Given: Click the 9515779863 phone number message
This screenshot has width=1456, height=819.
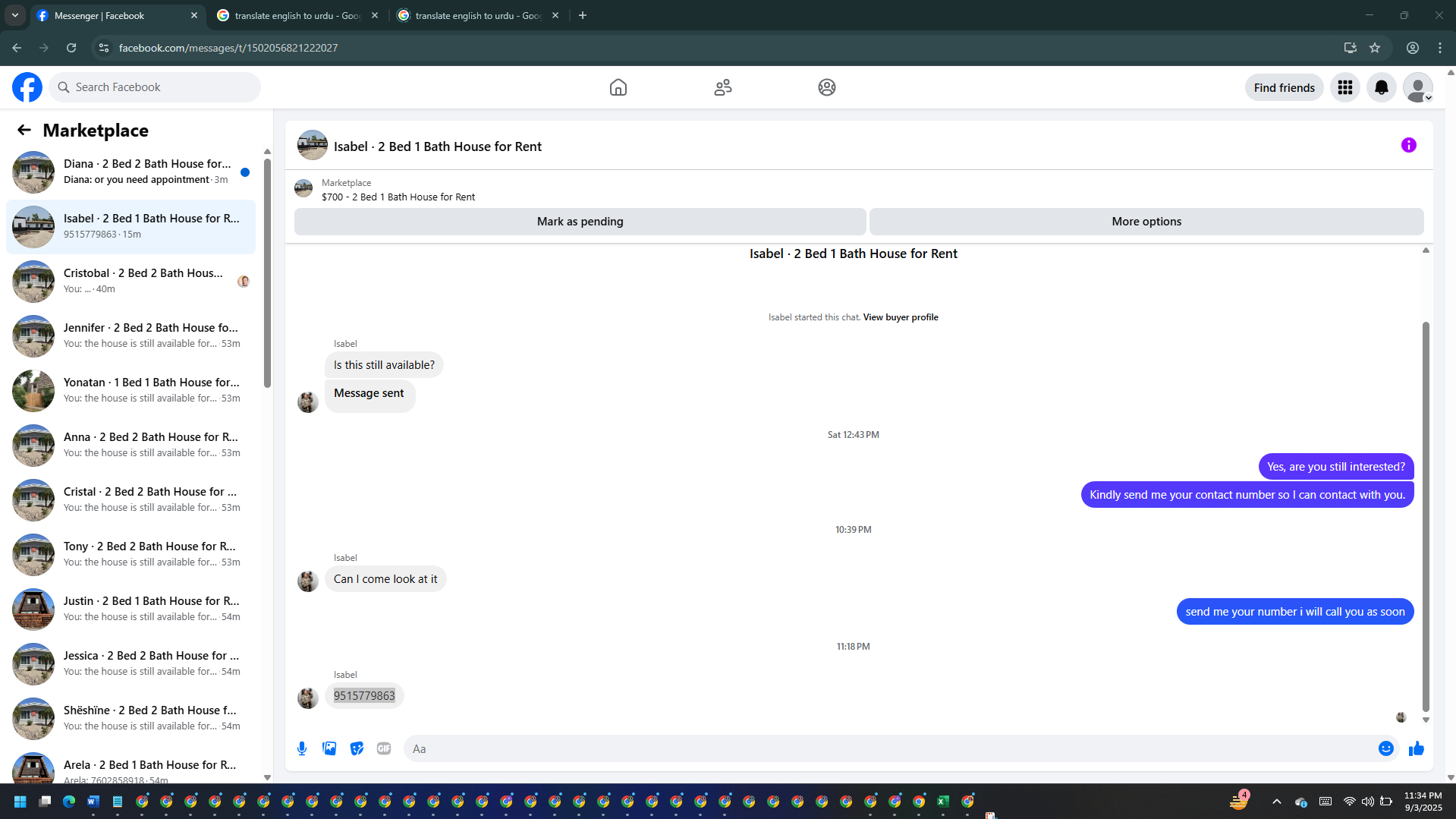Looking at the screenshot, I should click(364, 696).
